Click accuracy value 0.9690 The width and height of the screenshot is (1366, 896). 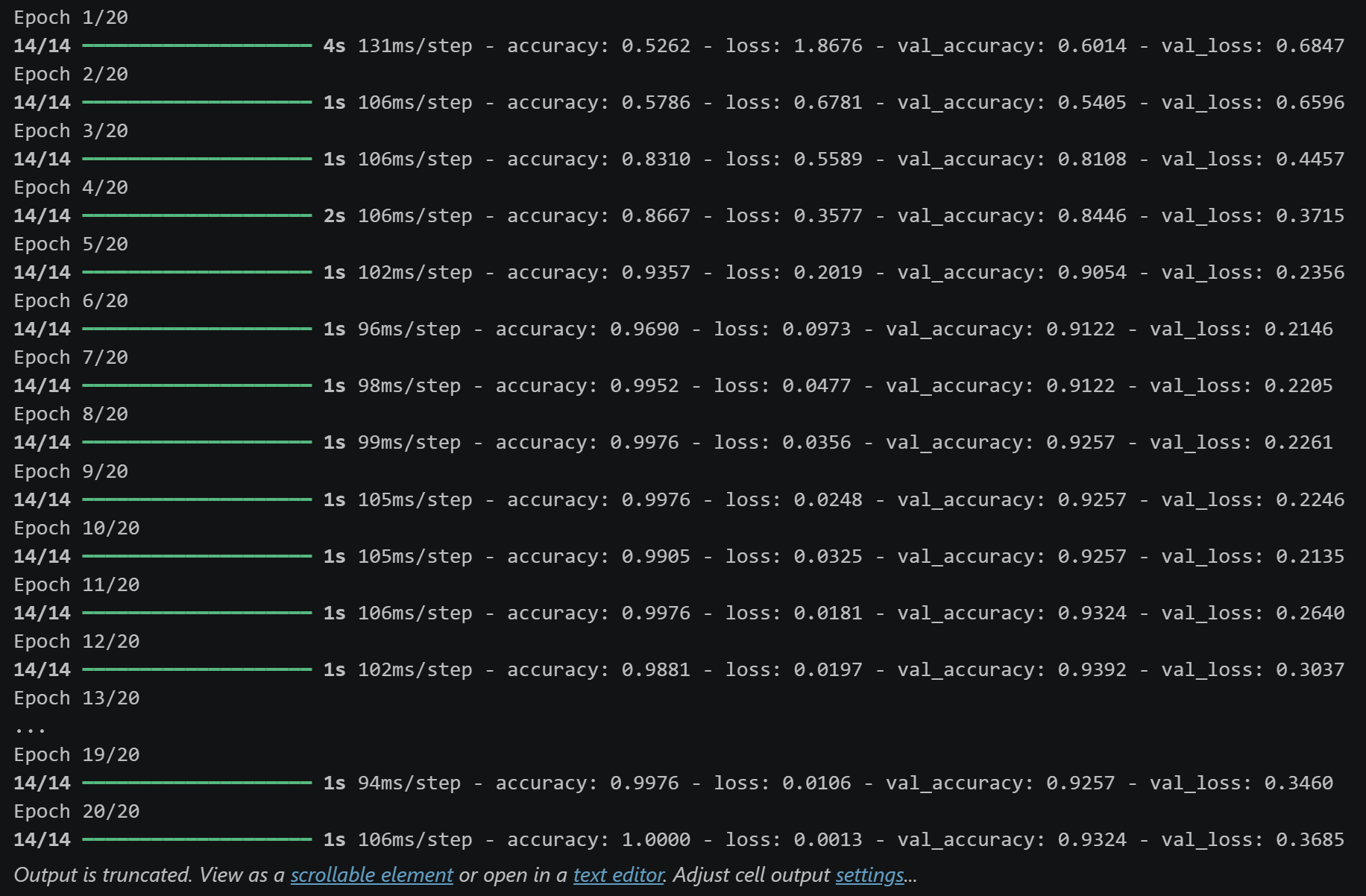coord(645,329)
